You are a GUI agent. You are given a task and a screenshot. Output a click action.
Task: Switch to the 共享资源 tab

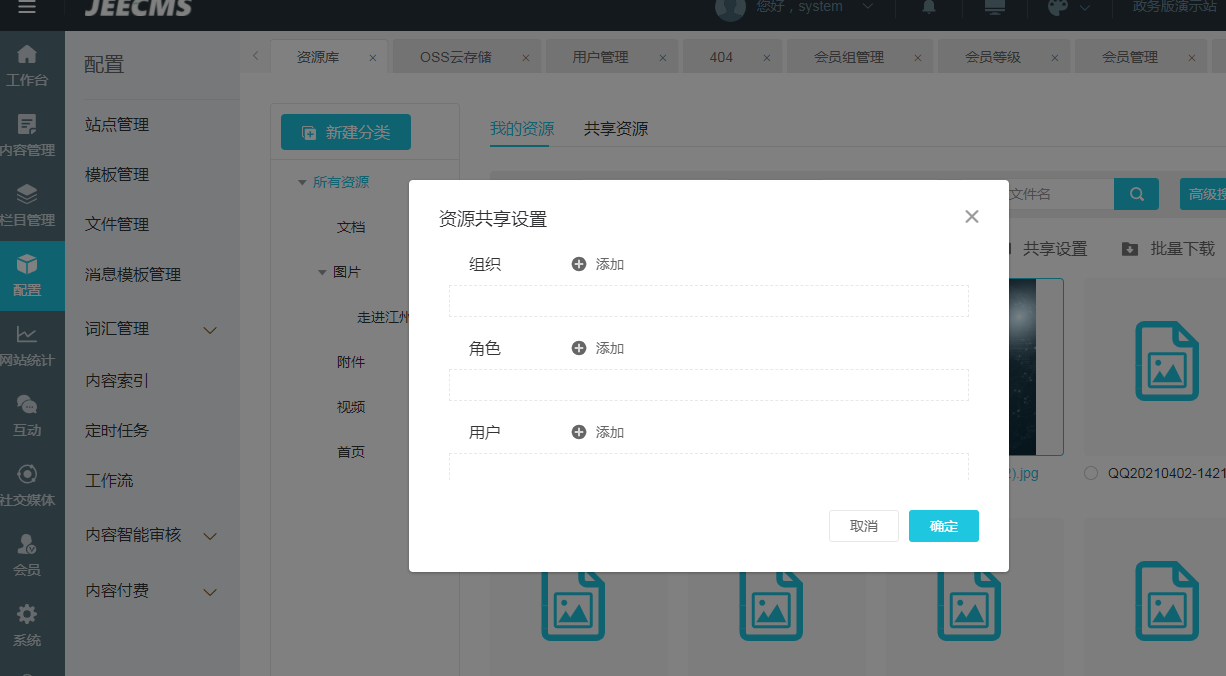click(x=615, y=129)
